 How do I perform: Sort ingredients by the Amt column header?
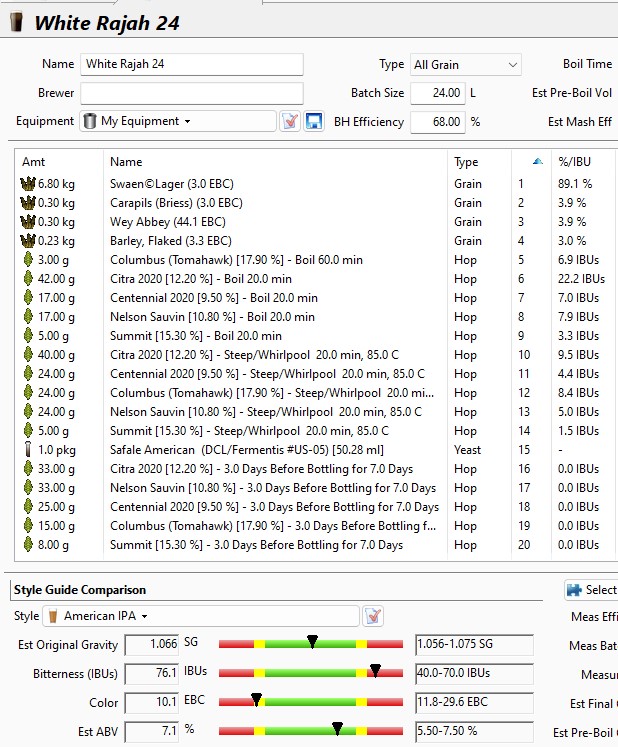(x=59, y=162)
